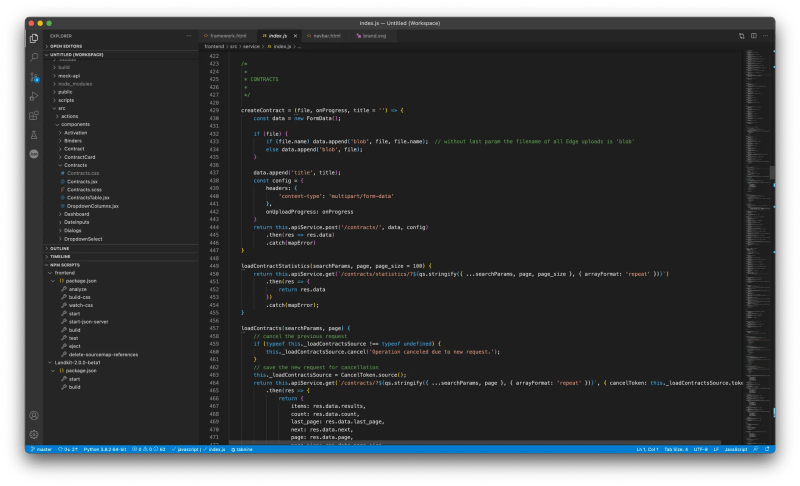Expand the public folder
800x486 pixels.
[65, 92]
